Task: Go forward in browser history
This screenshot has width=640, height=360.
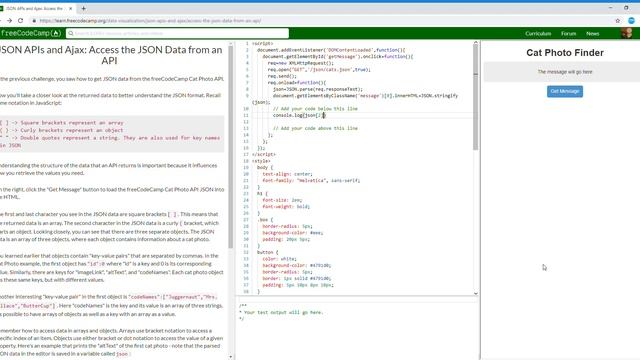Action: 9,20
